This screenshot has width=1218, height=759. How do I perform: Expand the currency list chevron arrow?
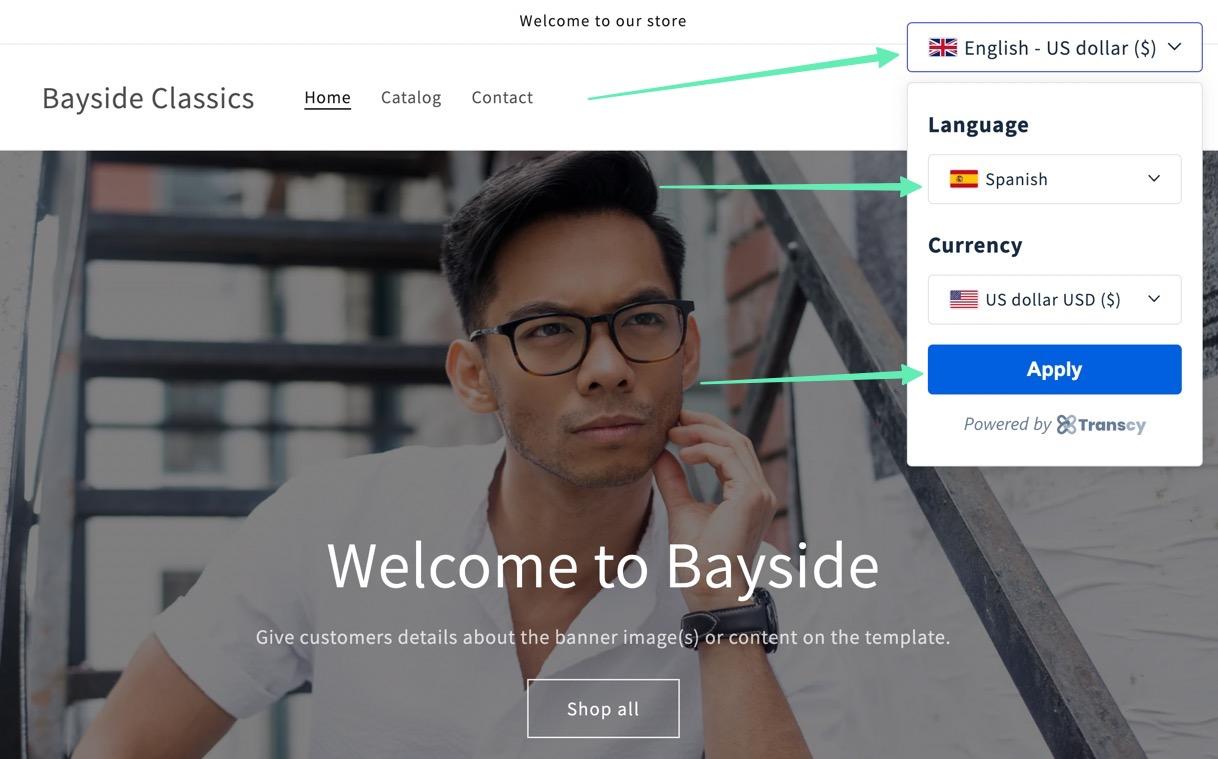click(x=1154, y=299)
